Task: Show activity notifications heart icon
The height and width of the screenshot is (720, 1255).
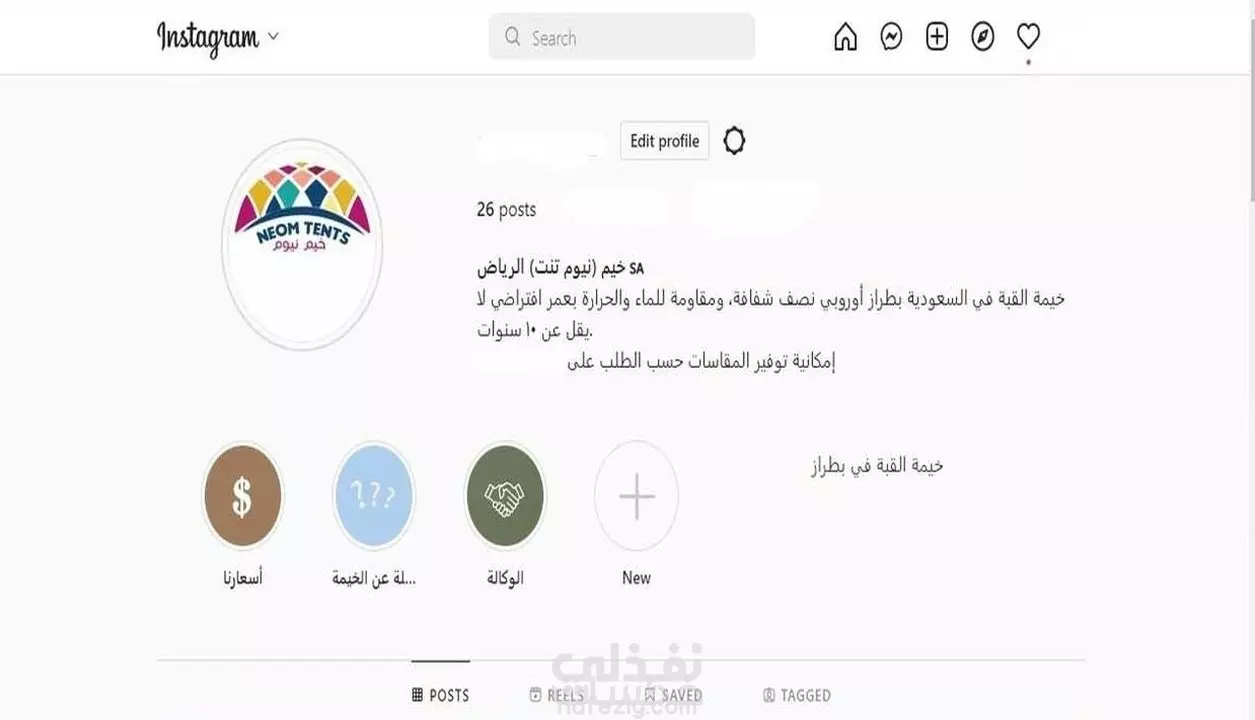Action: [x=1028, y=37]
